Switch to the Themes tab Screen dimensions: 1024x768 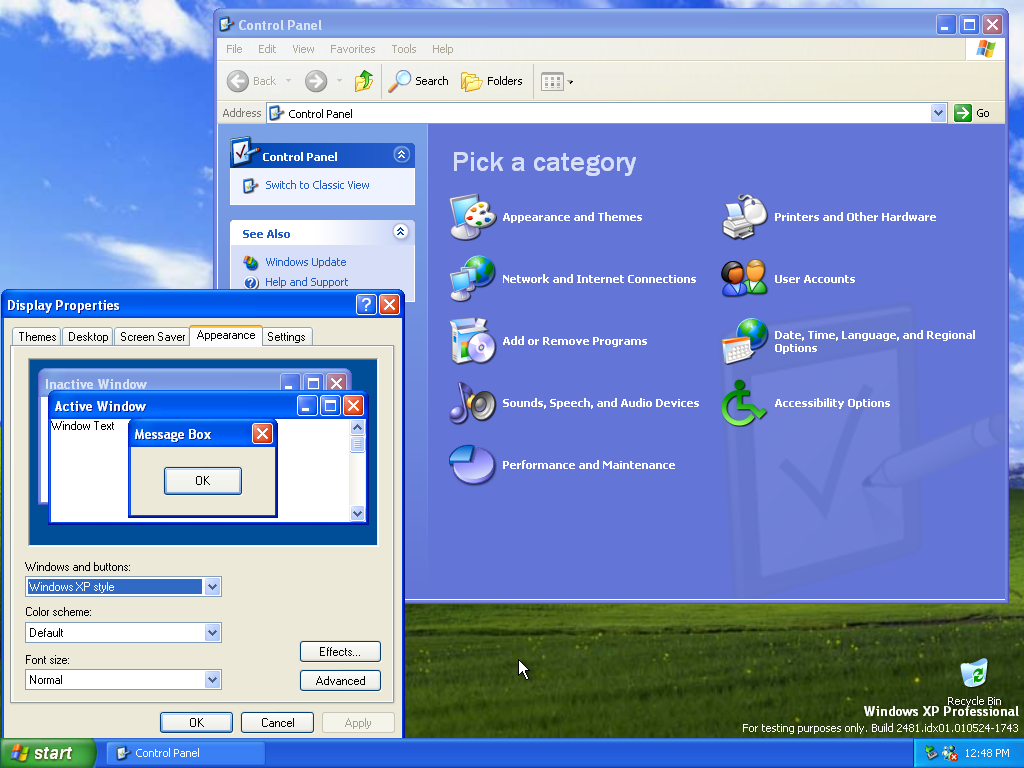tap(37, 337)
